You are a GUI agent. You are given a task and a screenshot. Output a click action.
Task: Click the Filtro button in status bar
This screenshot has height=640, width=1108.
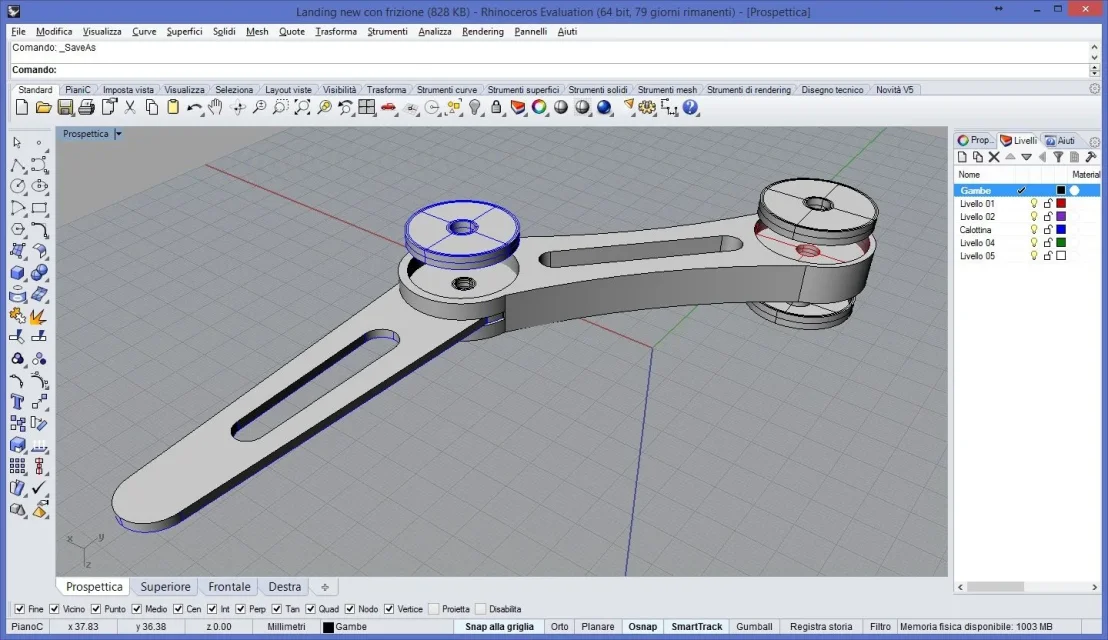click(x=880, y=627)
